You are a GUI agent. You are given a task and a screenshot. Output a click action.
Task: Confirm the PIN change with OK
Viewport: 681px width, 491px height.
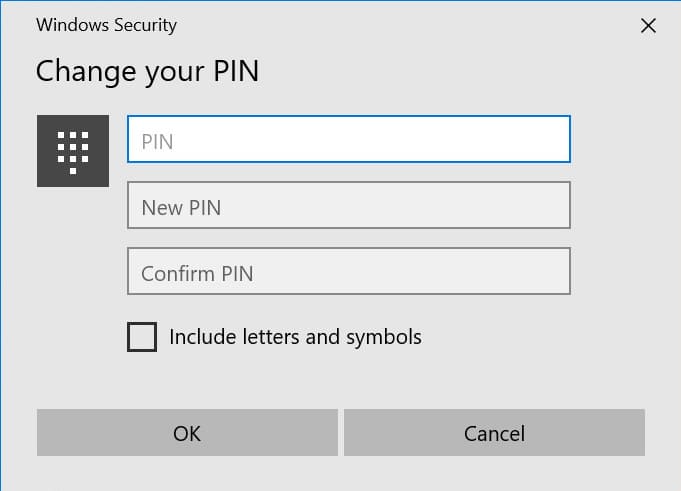[187, 433]
